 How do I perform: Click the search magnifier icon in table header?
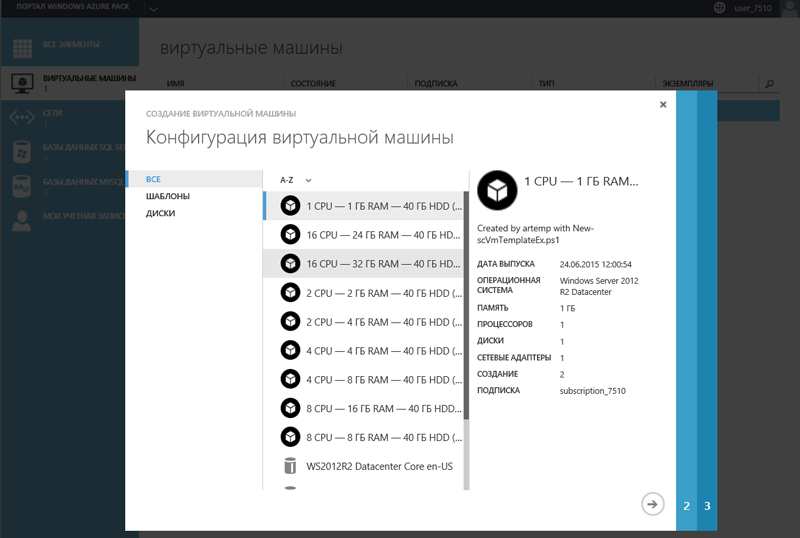[769, 84]
